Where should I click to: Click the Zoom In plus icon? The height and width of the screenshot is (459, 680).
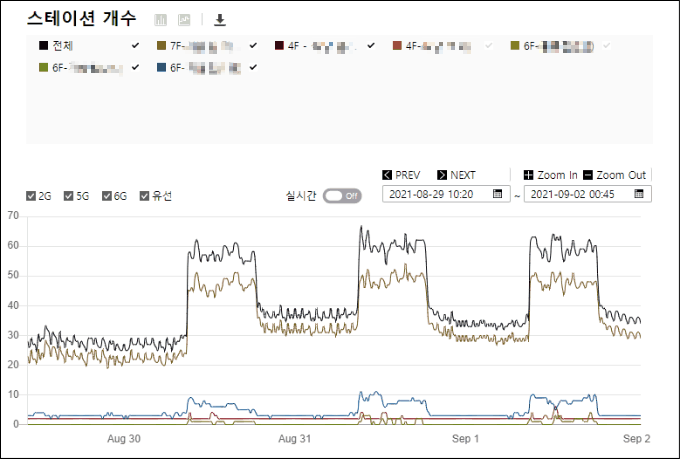point(528,175)
